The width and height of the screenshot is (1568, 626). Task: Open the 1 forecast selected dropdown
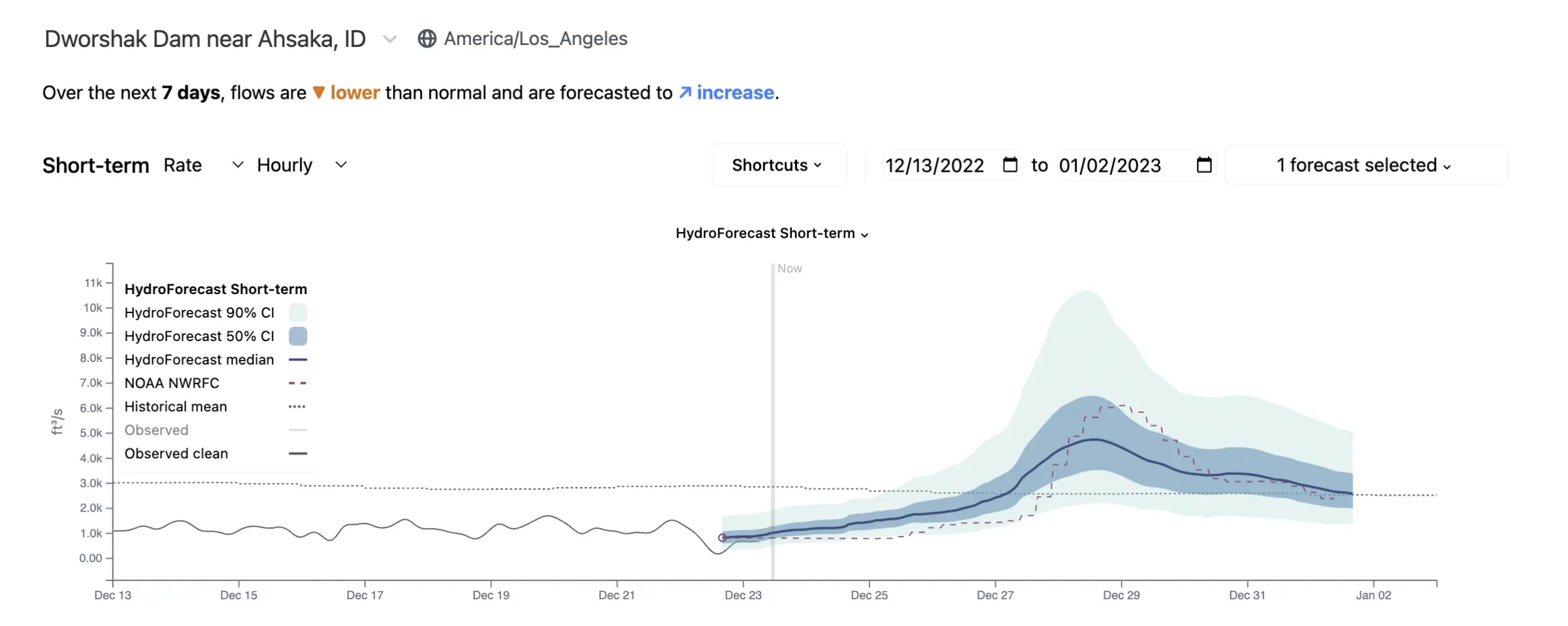(x=1365, y=165)
